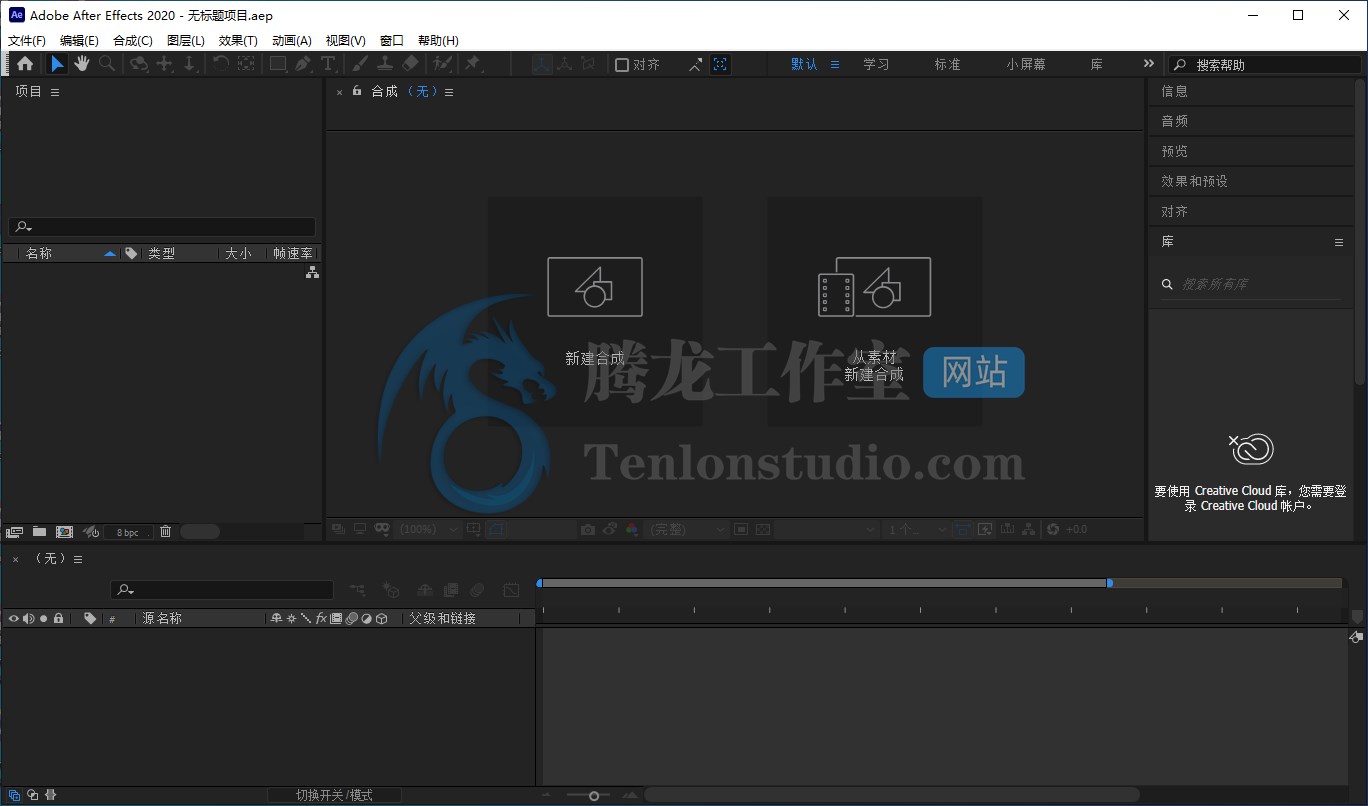Select the Selection arrow tool
This screenshot has height=806, width=1368.
pos(57,64)
